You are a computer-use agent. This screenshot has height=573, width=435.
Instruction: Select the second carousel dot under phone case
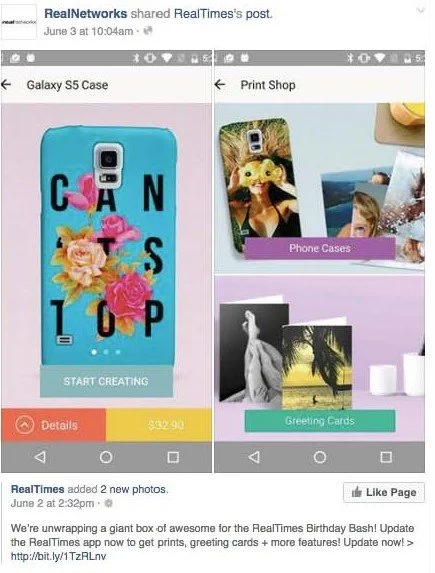click(106, 352)
